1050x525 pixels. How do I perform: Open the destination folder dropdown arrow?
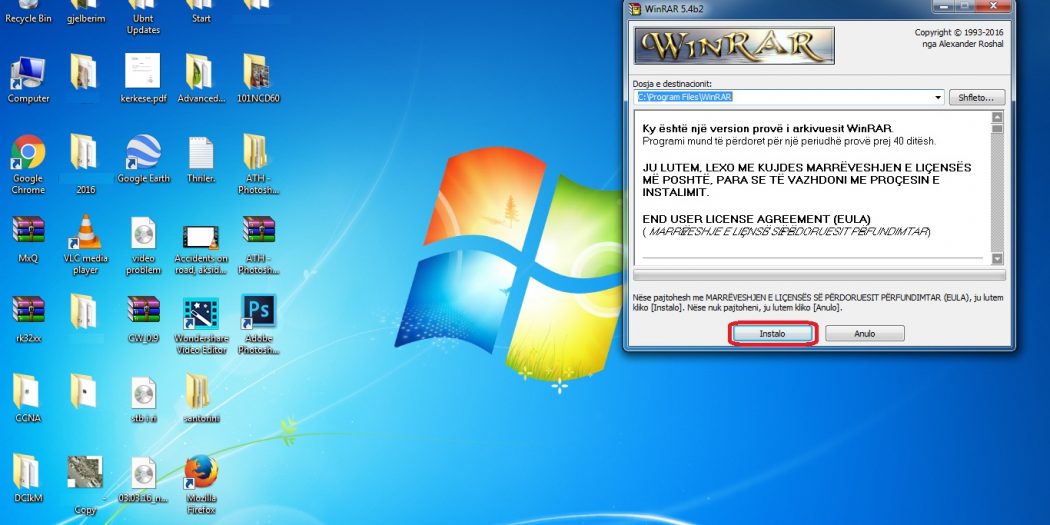(938, 98)
